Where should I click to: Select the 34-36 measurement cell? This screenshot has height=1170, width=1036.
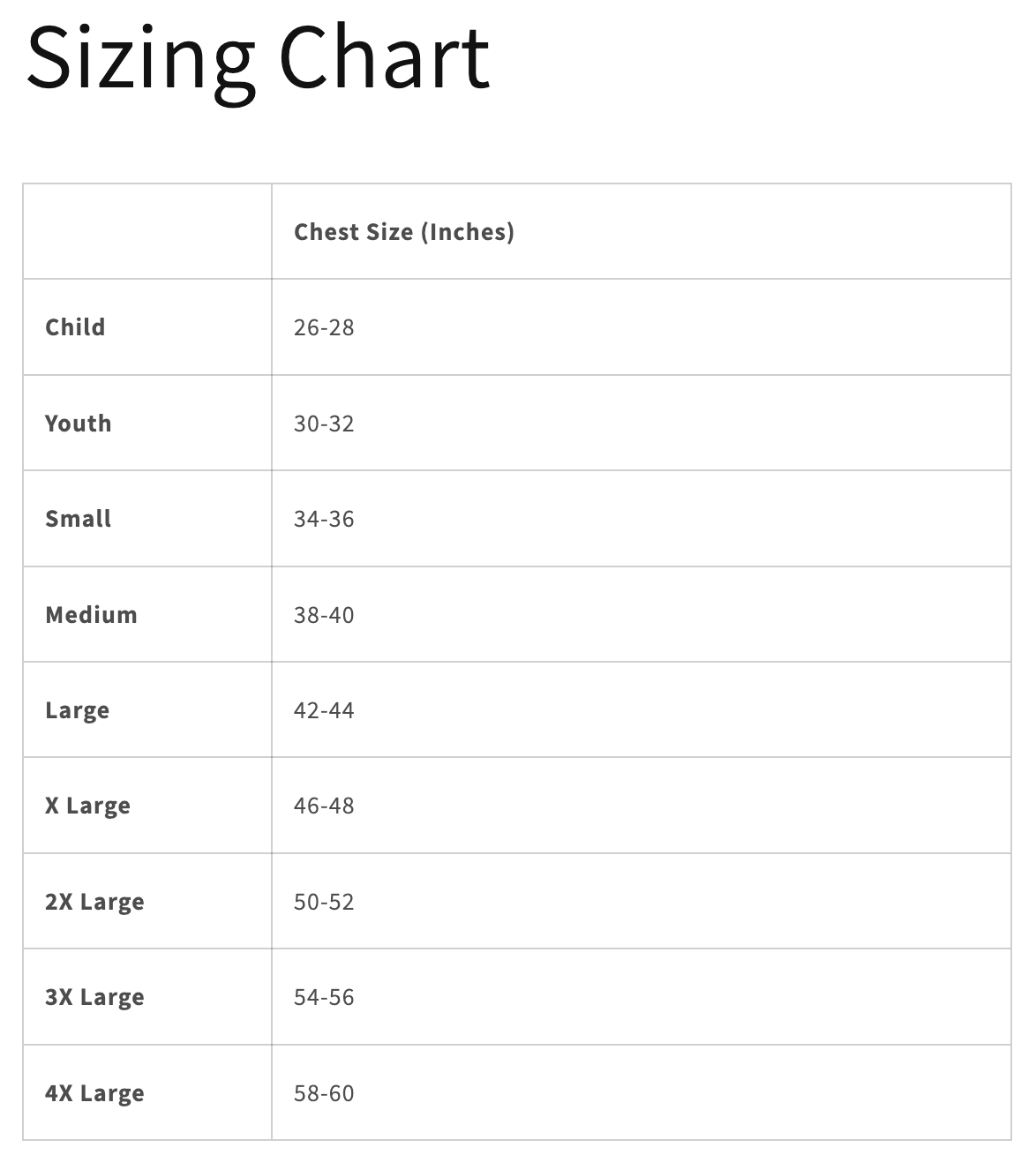[324, 519]
